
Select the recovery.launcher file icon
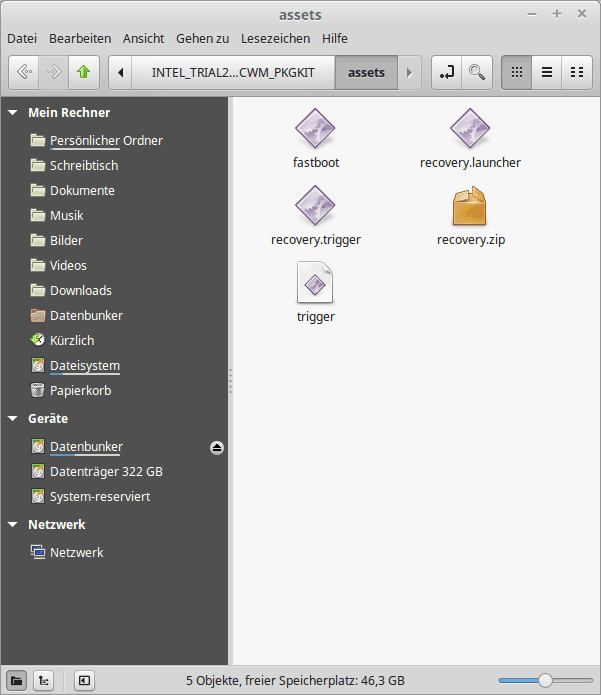click(470, 129)
